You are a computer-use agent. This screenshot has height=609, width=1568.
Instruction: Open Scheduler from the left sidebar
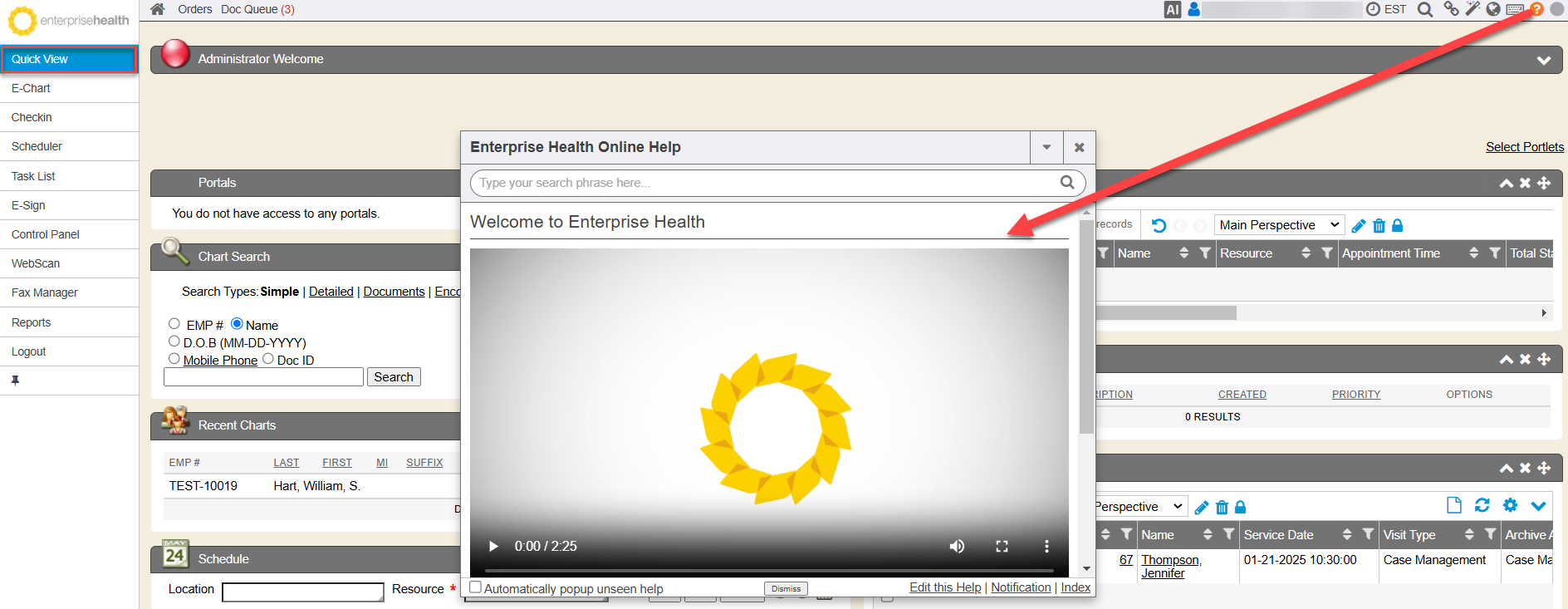[x=37, y=146]
